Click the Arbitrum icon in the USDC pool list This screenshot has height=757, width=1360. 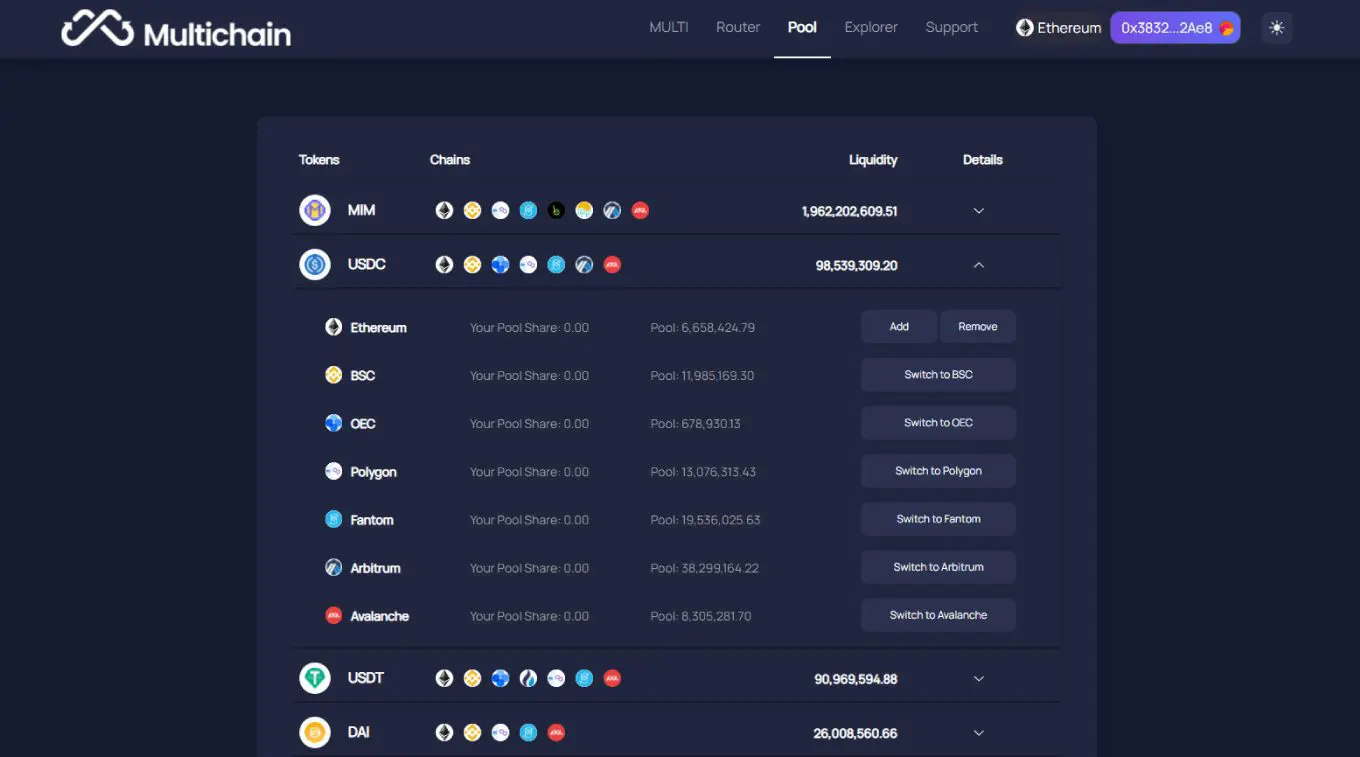pyautogui.click(x=334, y=567)
